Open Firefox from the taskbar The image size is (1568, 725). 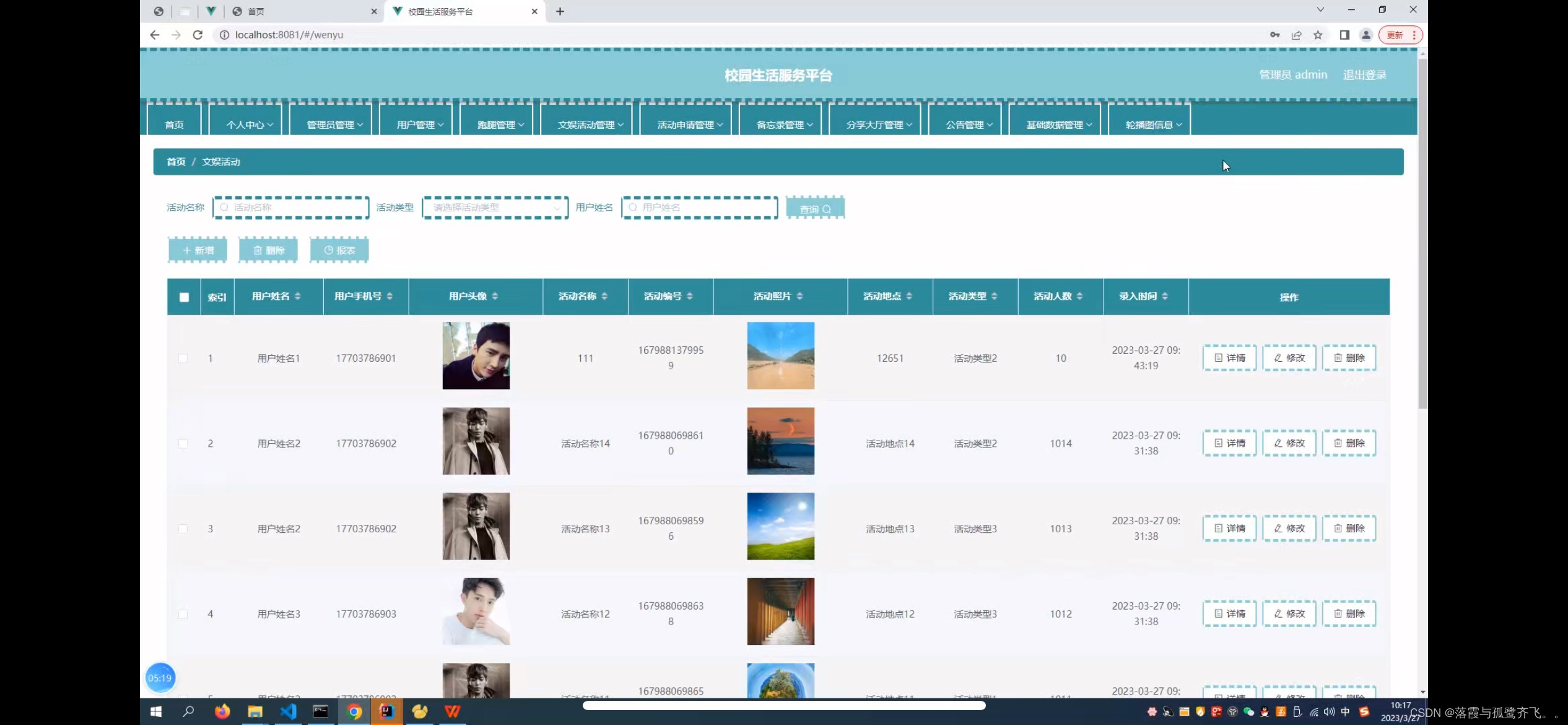(222, 711)
